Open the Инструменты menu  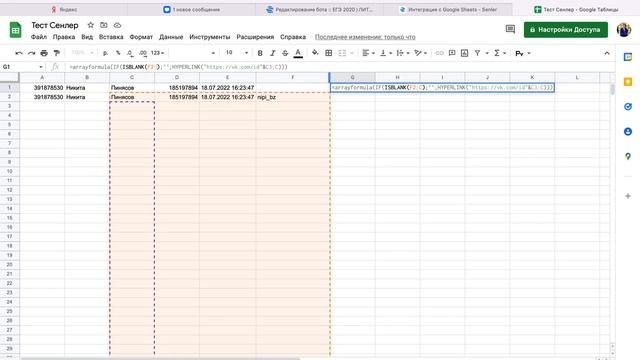click(x=210, y=37)
